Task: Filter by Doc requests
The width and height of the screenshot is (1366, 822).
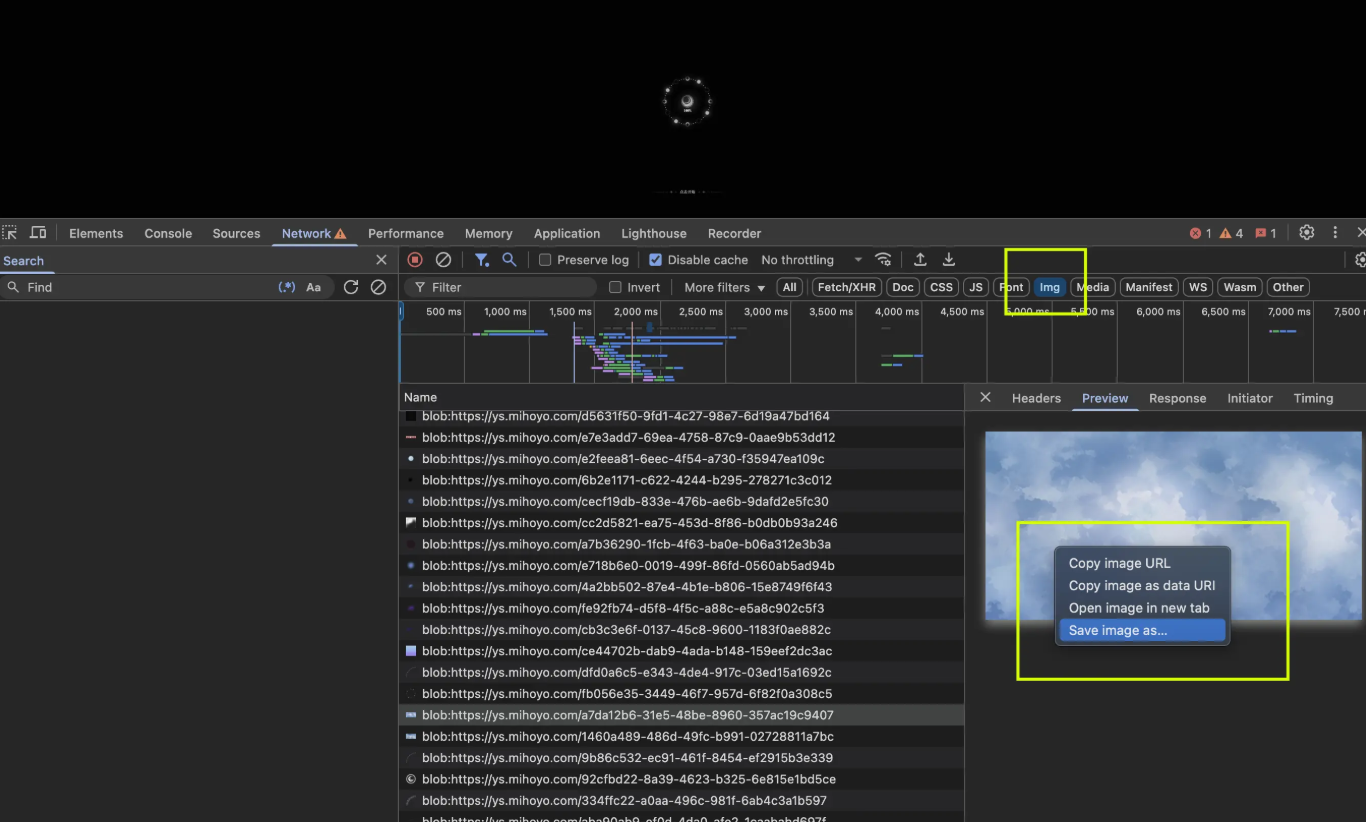Action: pyautogui.click(x=903, y=287)
